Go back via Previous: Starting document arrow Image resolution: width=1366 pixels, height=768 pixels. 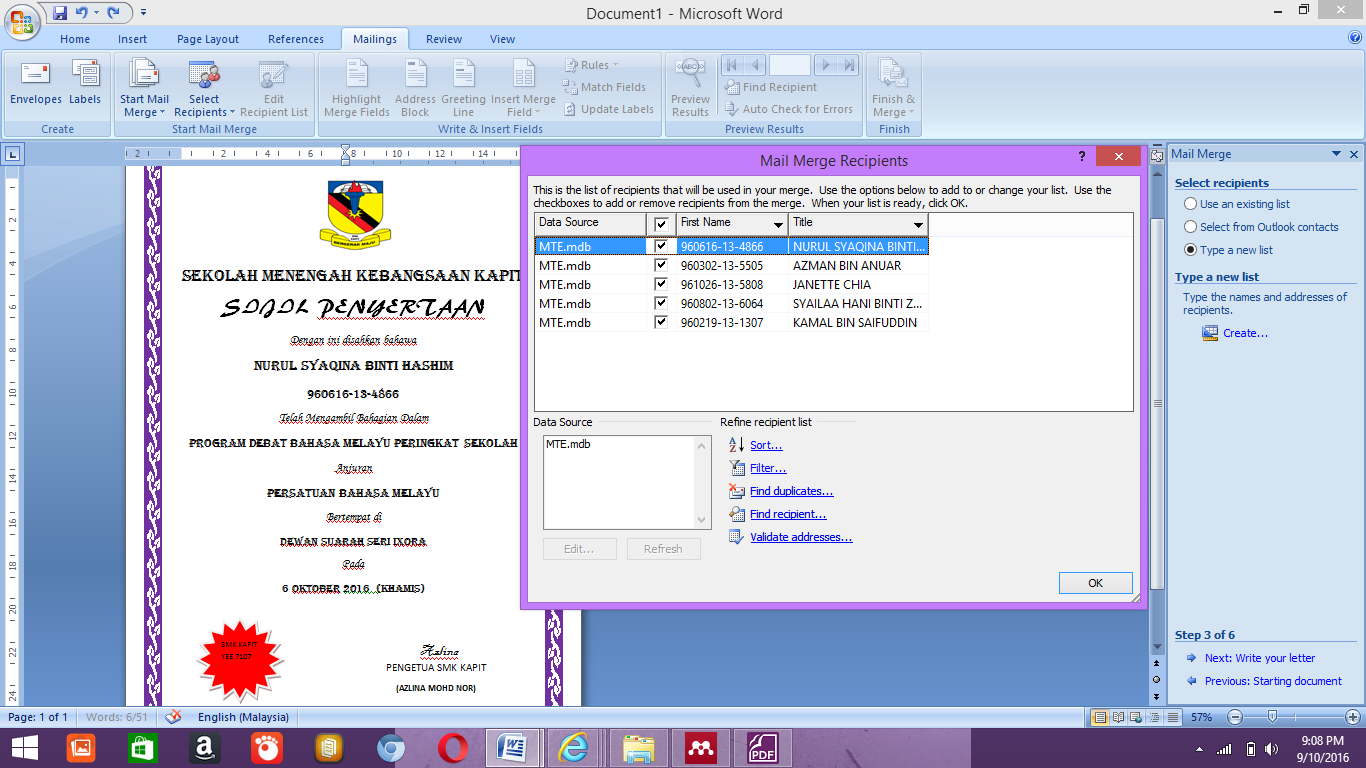[1191, 681]
